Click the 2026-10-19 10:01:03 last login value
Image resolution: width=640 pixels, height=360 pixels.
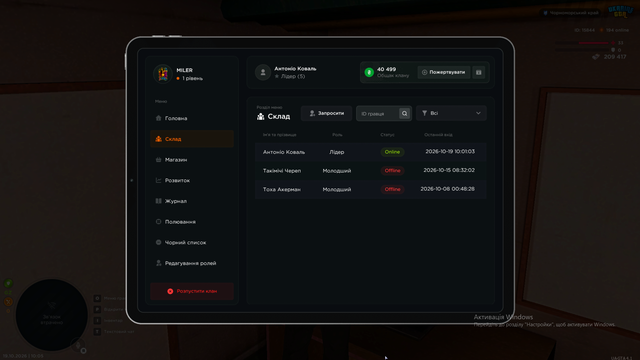[450, 151]
